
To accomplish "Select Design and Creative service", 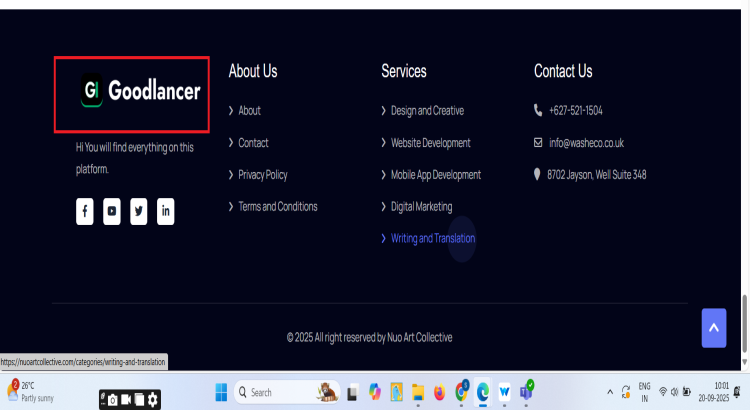I will tap(427, 110).
